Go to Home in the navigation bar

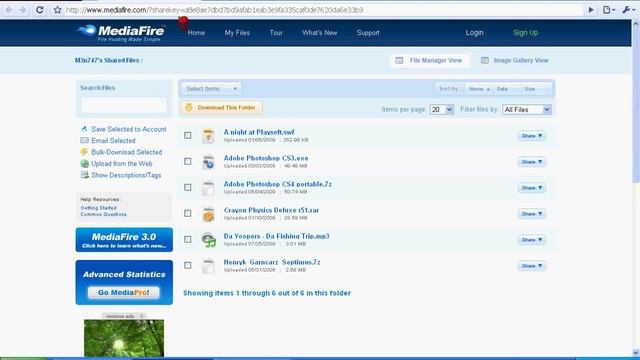[196, 33]
